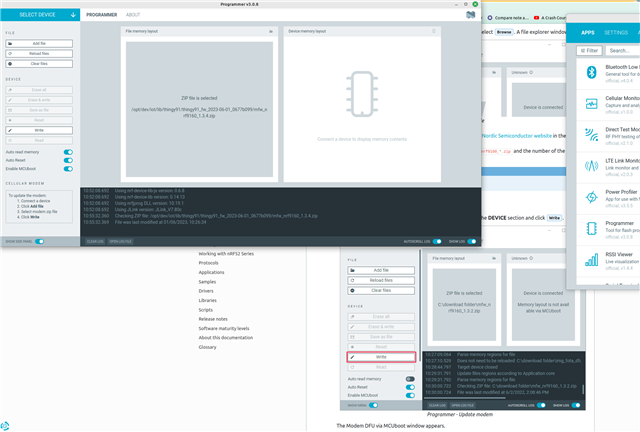The height and width of the screenshot is (432, 640).
Task: Click the Programmer v3.0.8 title bar
Action: coord(239,4)
